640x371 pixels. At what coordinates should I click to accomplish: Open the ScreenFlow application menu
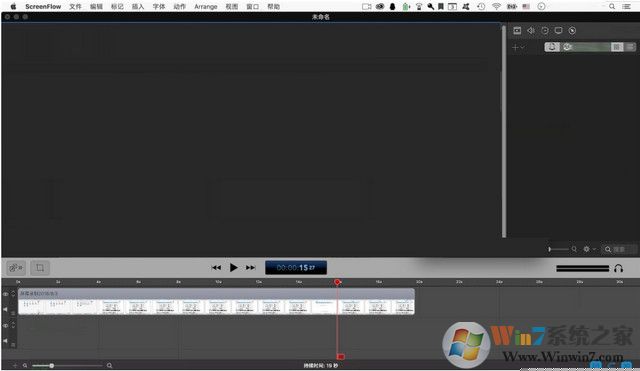[x=43, y=7]
